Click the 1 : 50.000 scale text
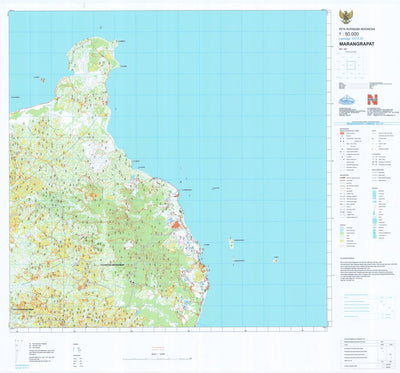 pos(349,34)
